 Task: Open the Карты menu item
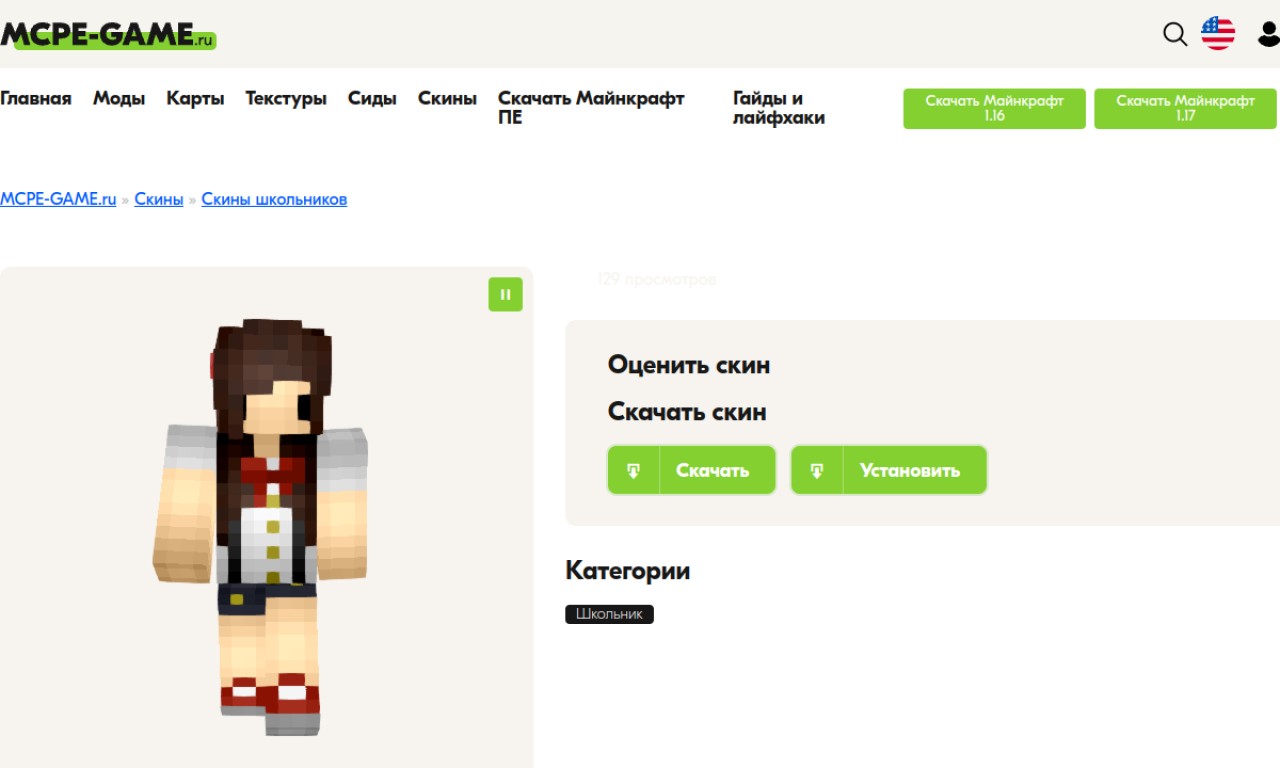coord(195,98)
